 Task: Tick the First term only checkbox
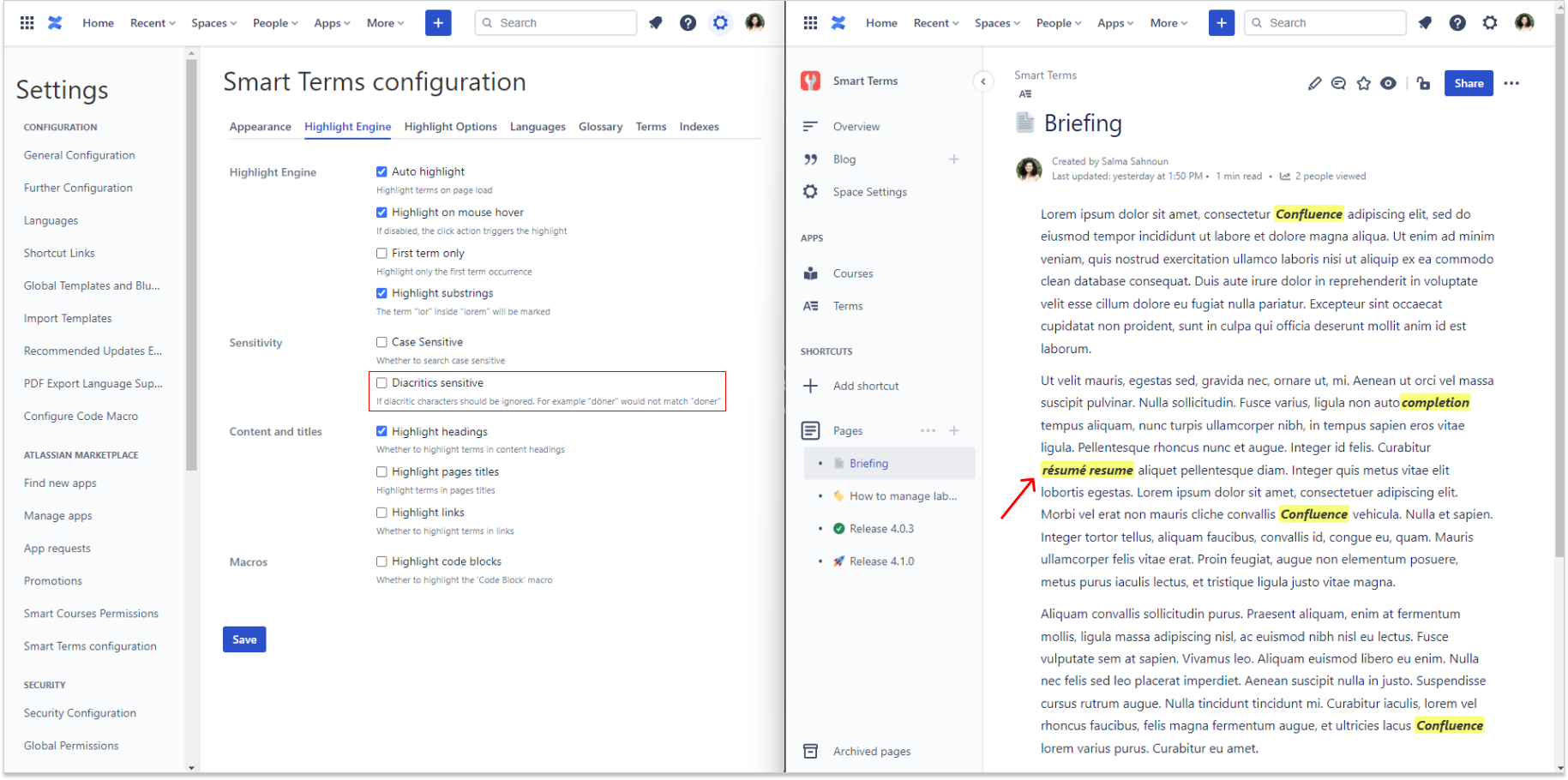coord(381,253)
